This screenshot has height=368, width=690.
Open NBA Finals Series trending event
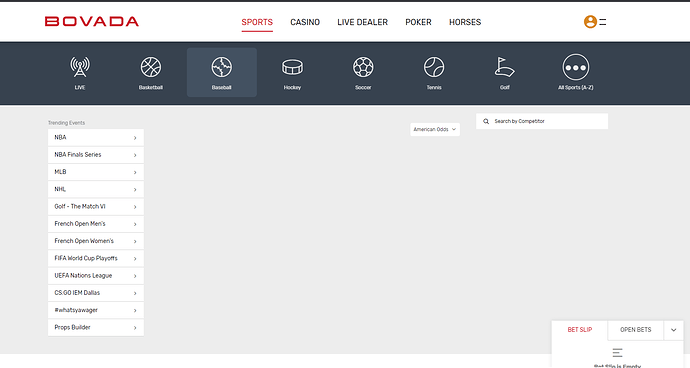96,155
